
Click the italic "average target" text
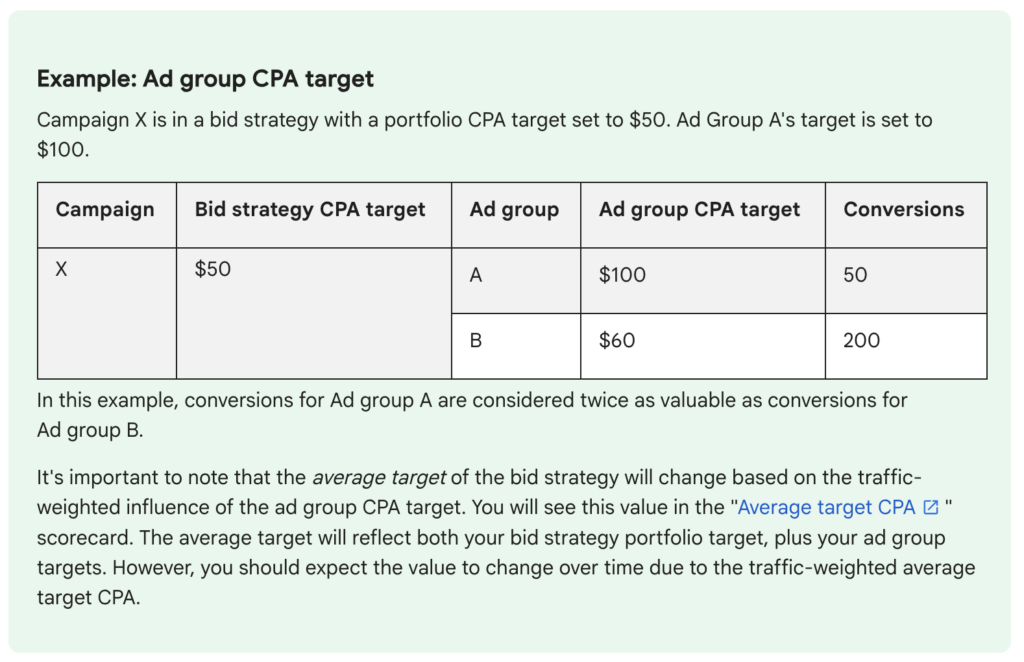pos(367,477)
